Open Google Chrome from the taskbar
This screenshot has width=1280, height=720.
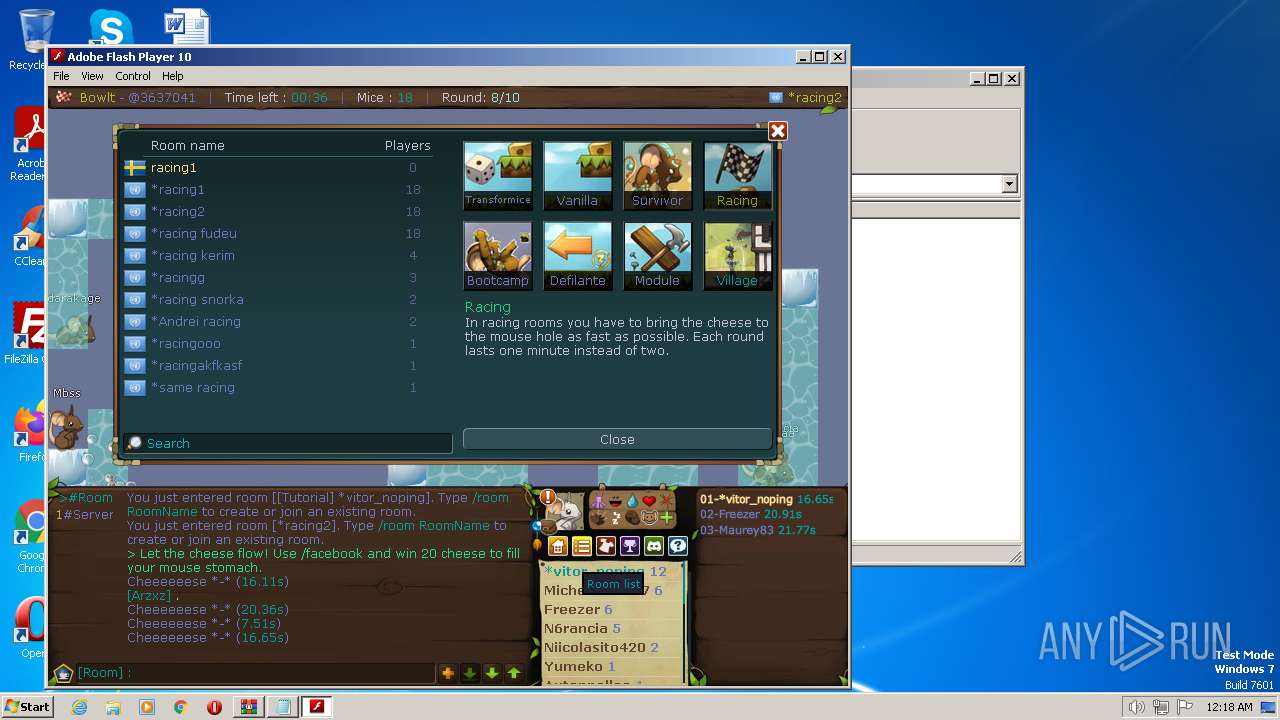(x=180, y=707)
